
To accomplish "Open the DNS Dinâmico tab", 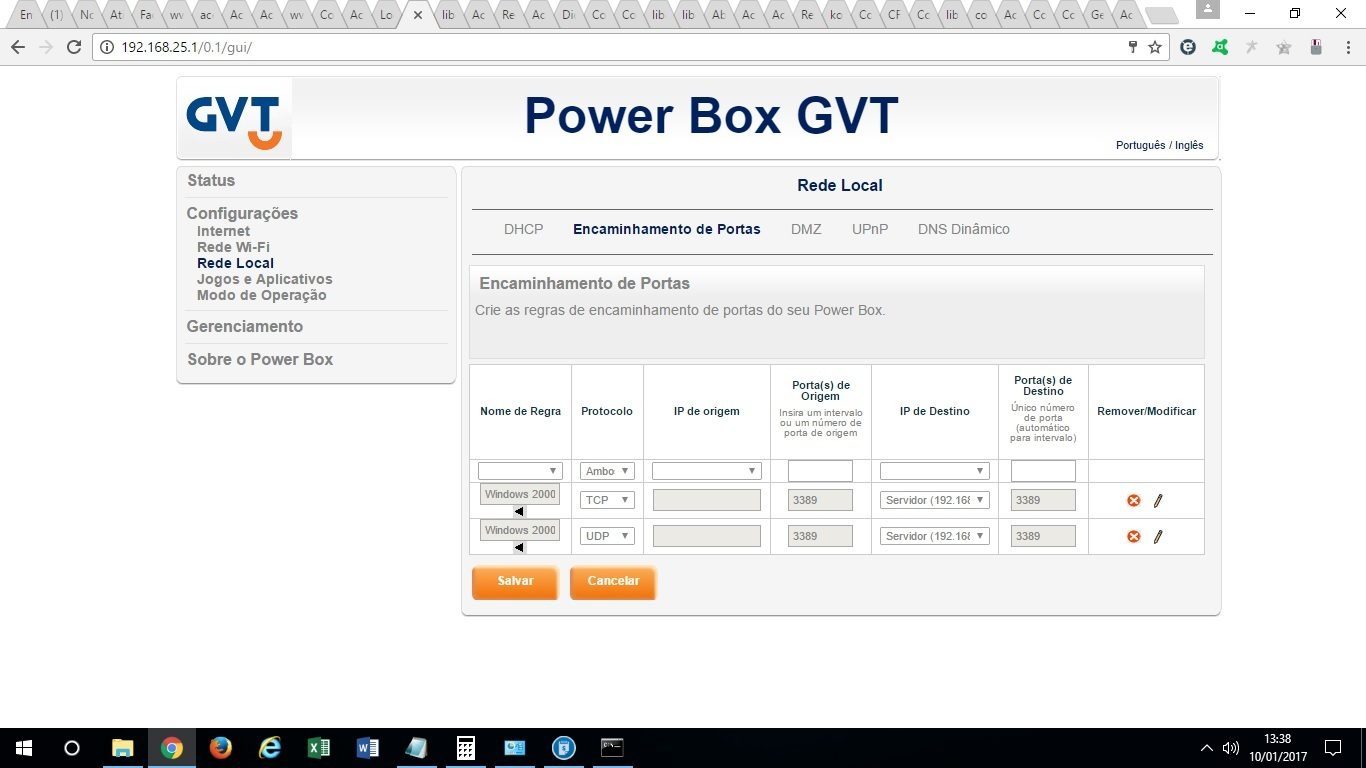I will pos(964,229).
